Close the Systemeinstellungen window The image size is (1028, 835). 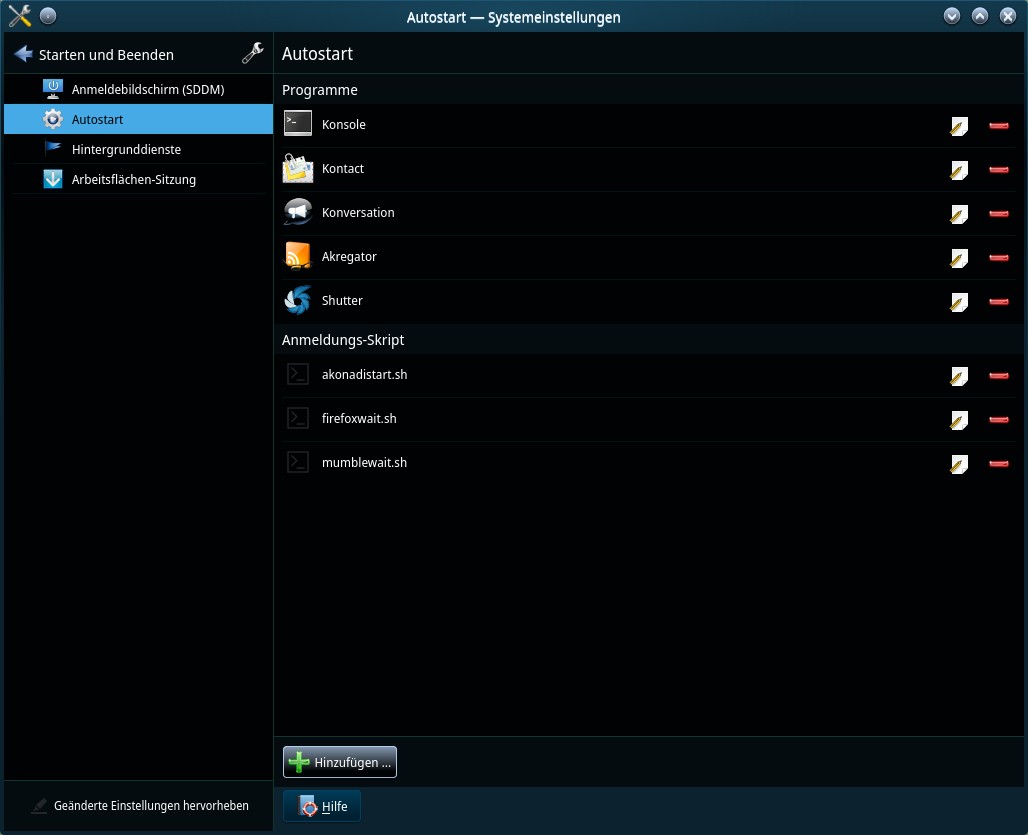tap(1008, 16)
